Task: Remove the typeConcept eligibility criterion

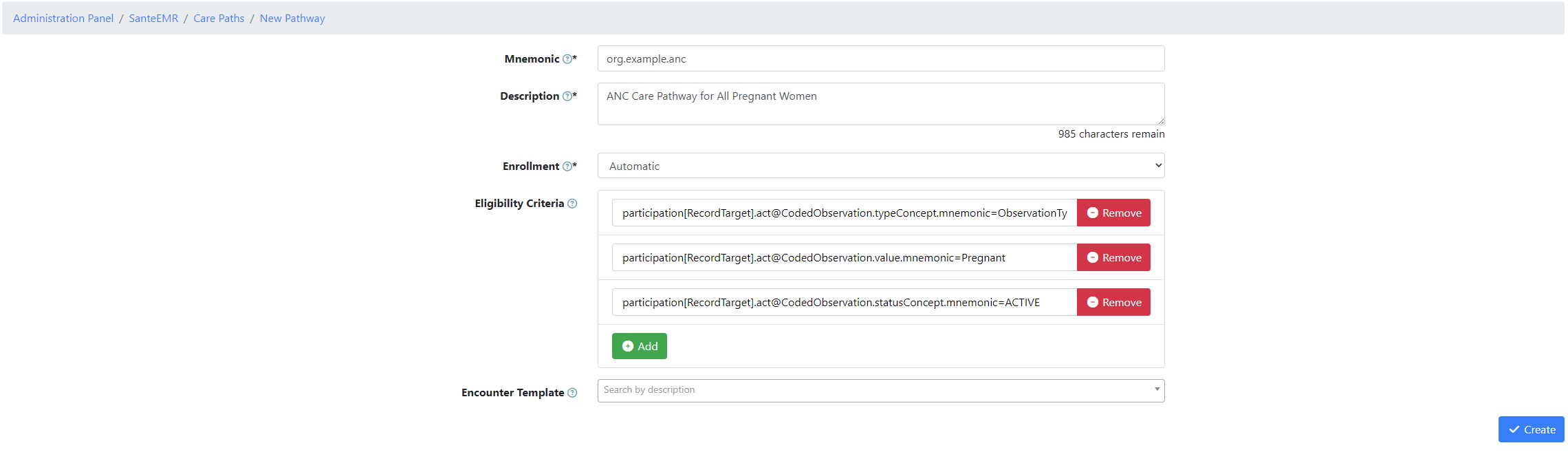Action: coord(1113,213)
